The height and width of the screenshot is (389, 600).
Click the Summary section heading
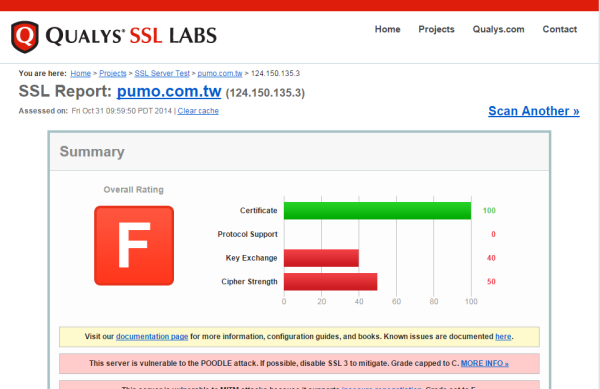point(92,152)
